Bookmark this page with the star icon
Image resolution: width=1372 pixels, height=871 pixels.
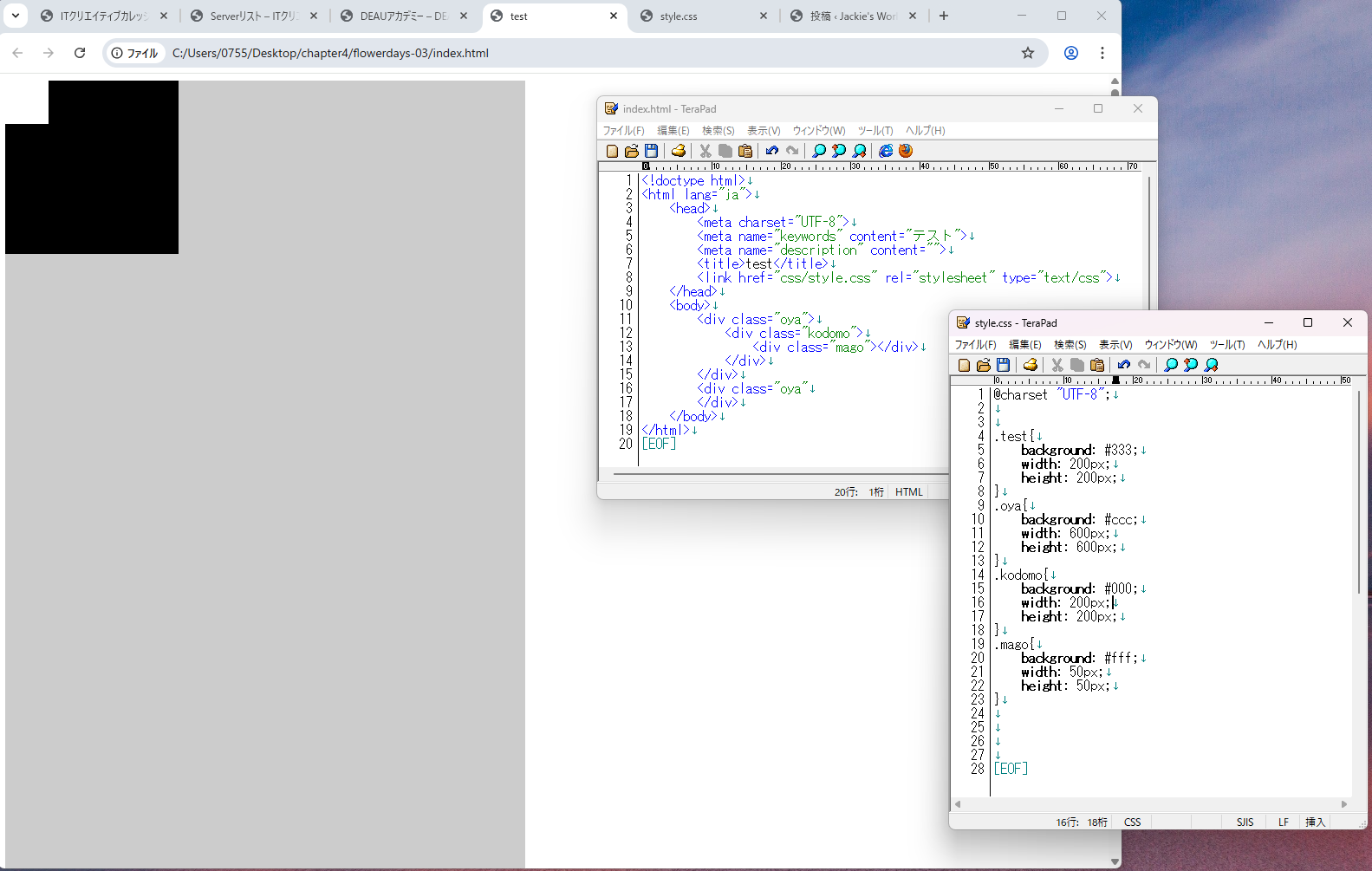(1028, 53)
